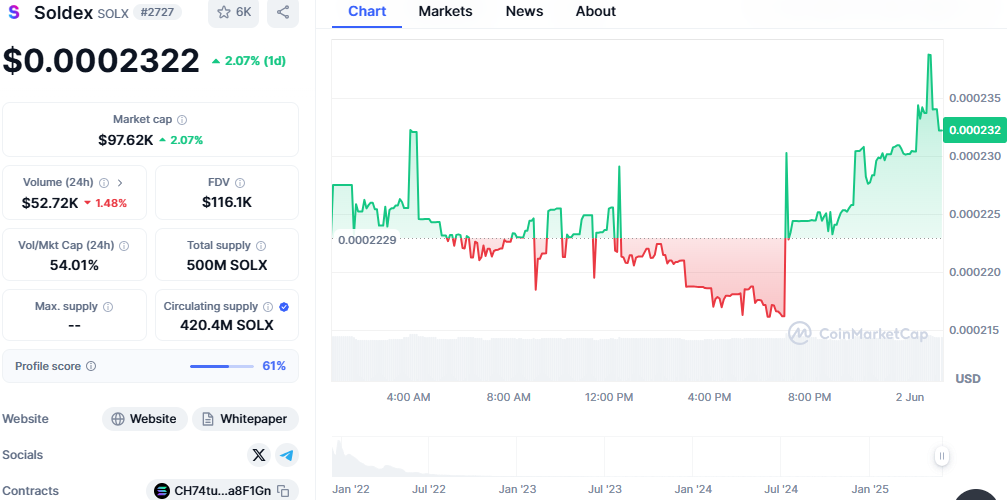
Task: Click the USD currency label on chart
Action: (x=968, y=379)
